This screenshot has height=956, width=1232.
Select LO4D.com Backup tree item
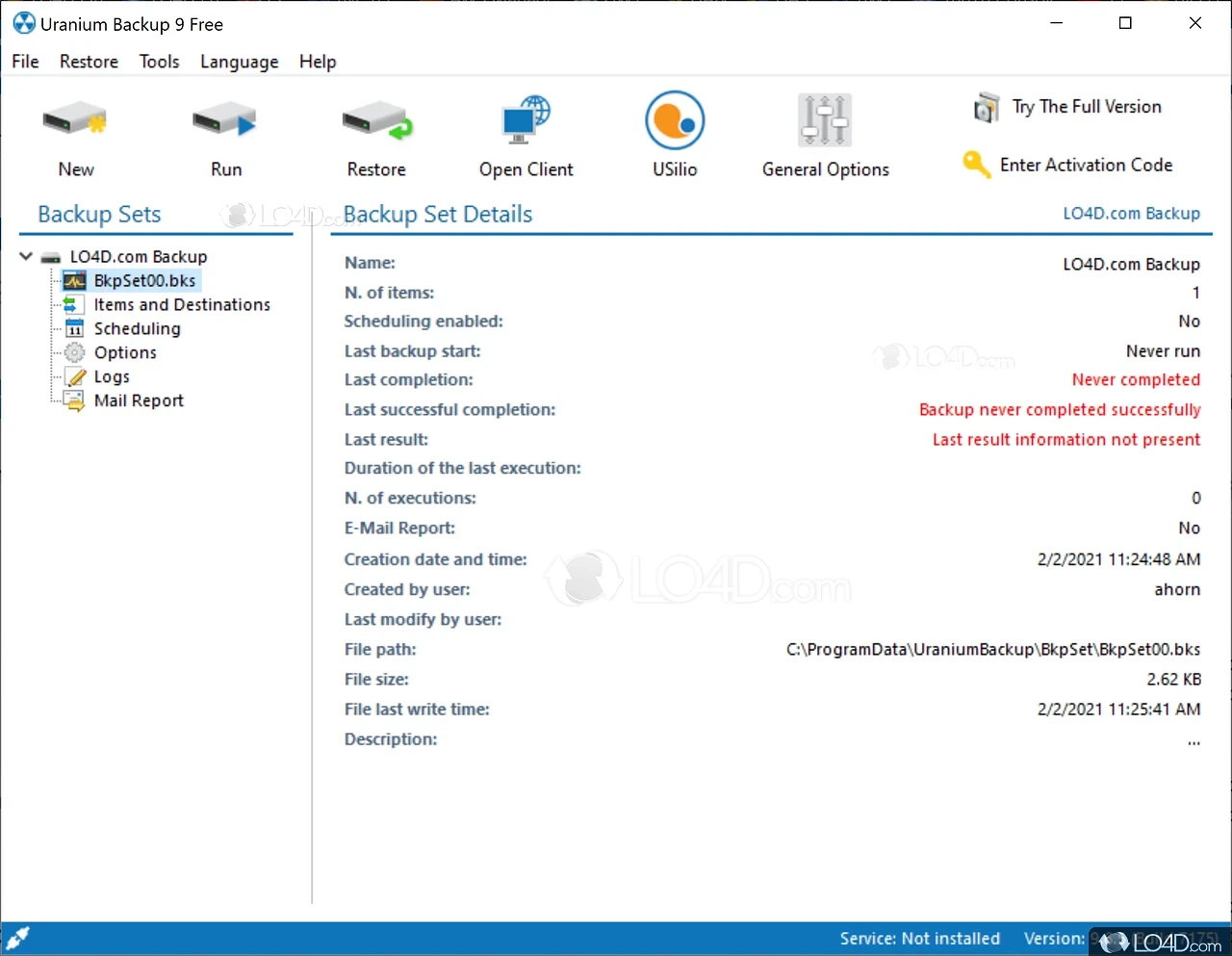click(139, 257)
